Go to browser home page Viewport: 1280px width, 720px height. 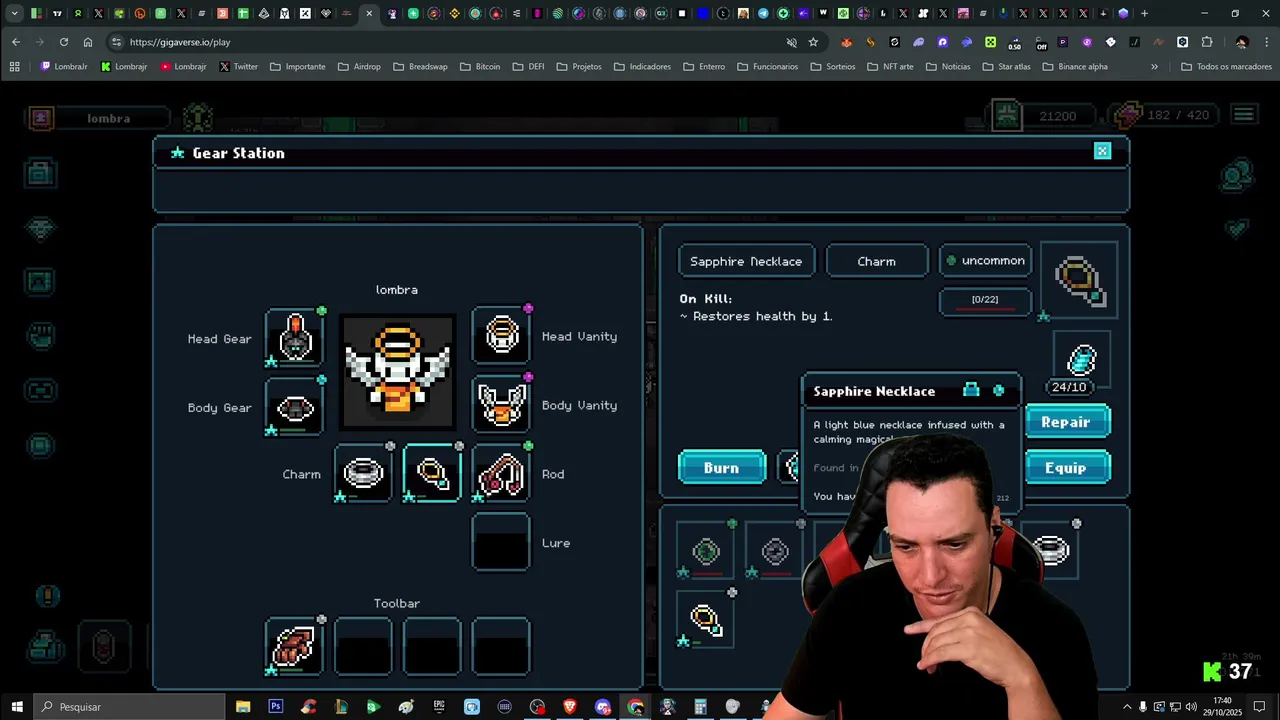click(88, 42)
